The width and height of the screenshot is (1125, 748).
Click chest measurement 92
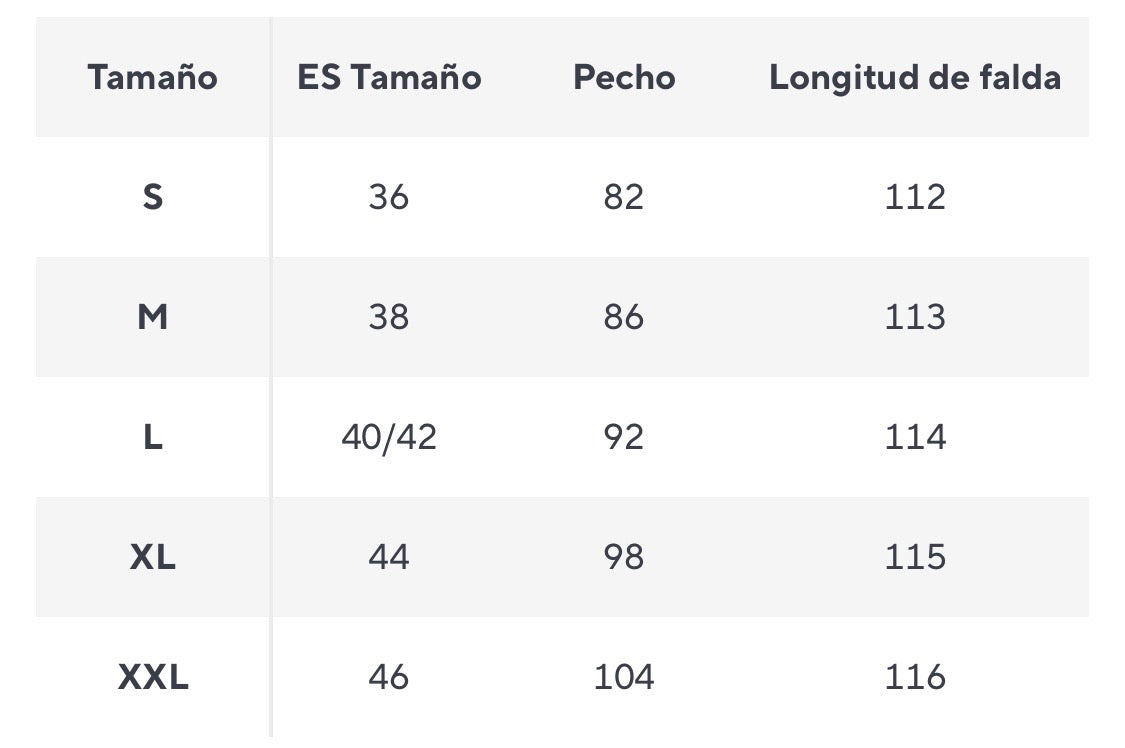pos(624,437)
